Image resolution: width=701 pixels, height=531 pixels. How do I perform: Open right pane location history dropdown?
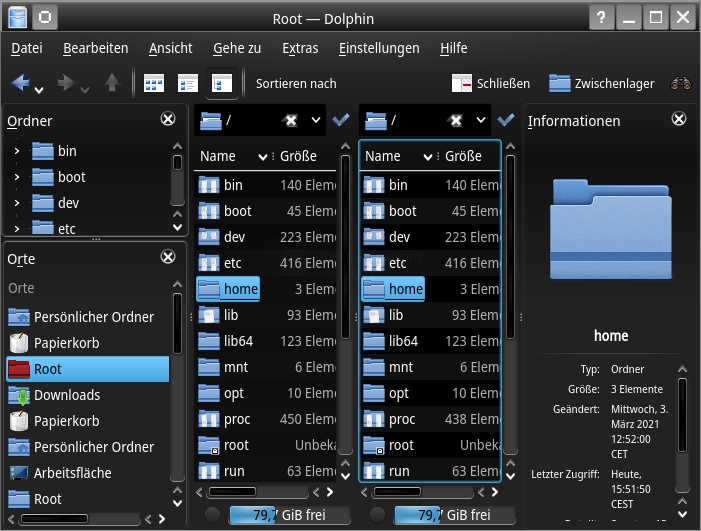(481, 120)
